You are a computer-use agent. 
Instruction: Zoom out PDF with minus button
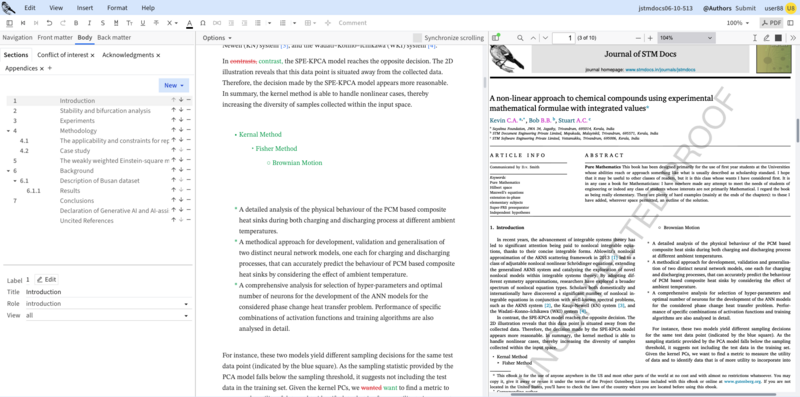click(639, 38)
